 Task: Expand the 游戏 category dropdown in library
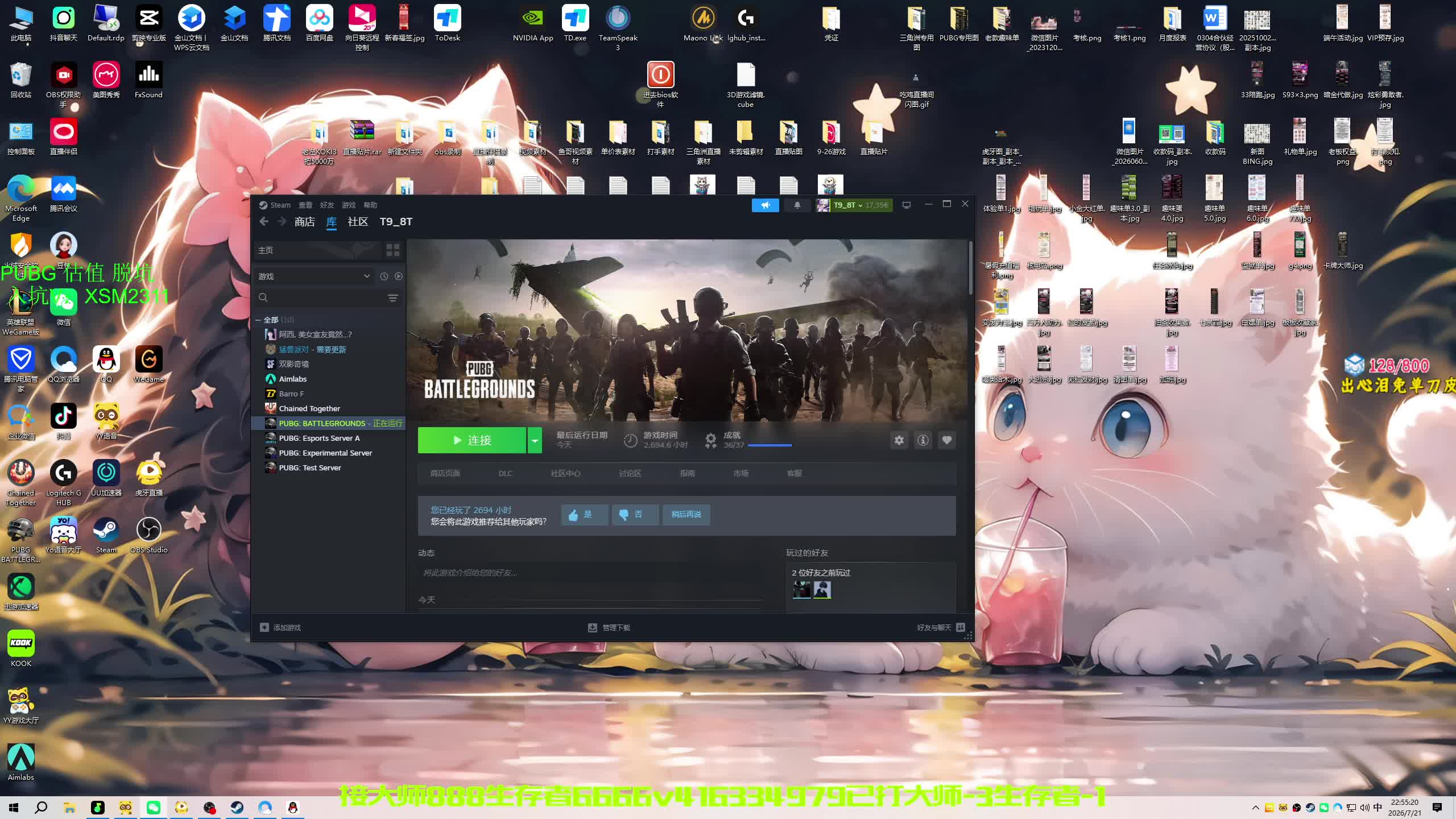tap(367, 276)
